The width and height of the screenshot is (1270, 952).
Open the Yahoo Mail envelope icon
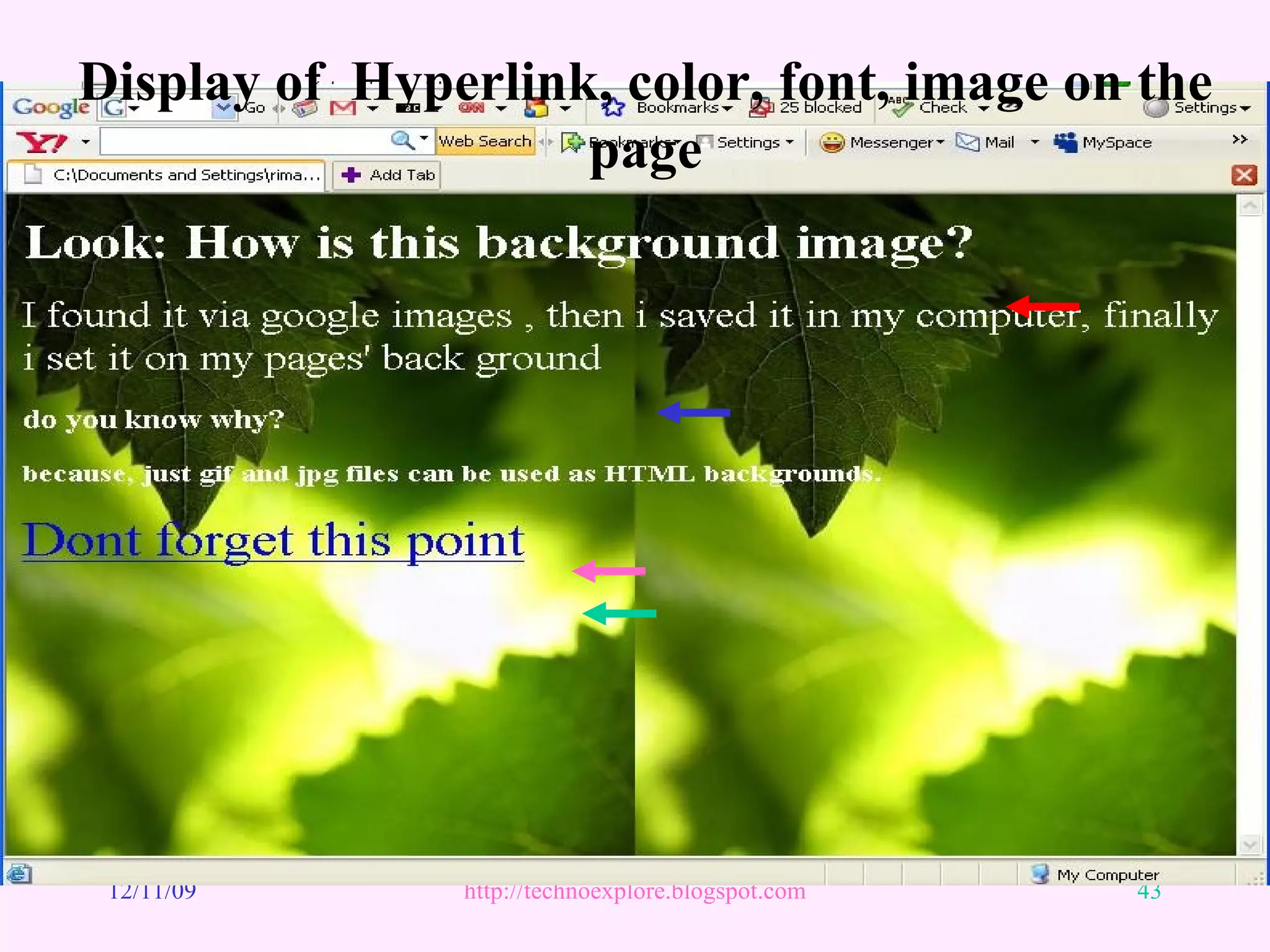coord(967,143)
